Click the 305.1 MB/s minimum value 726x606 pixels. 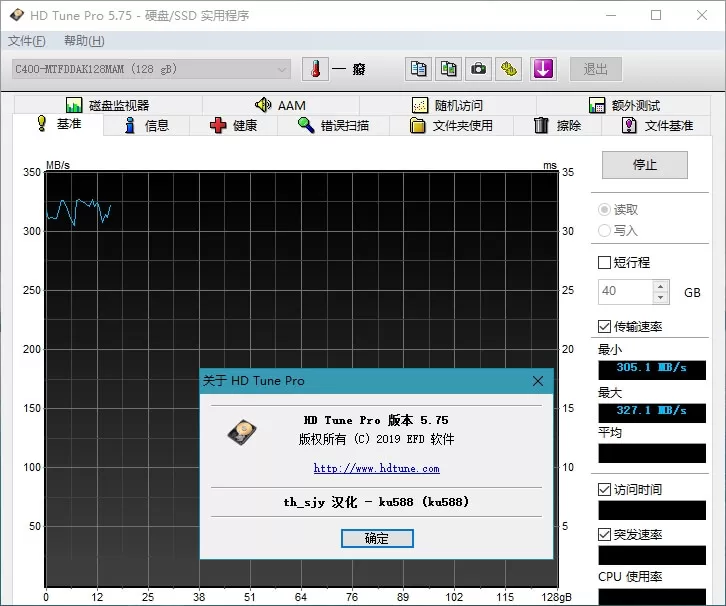coord(652,370)
